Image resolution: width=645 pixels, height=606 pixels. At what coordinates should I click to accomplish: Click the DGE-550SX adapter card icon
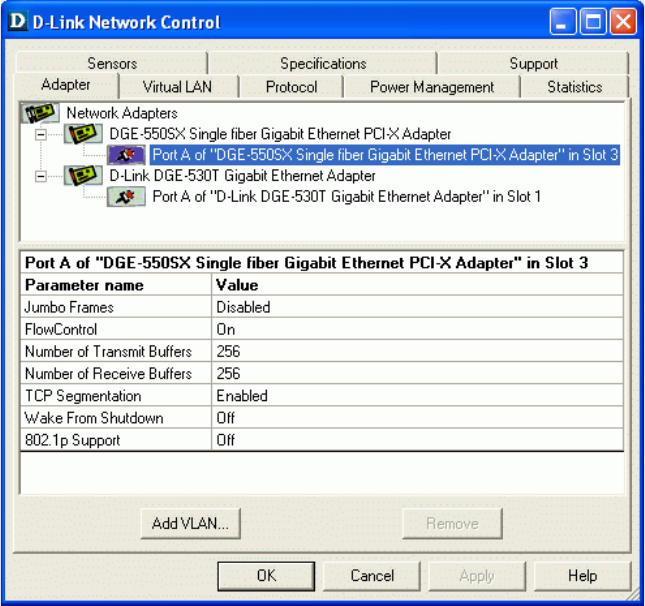click(83, 134)
